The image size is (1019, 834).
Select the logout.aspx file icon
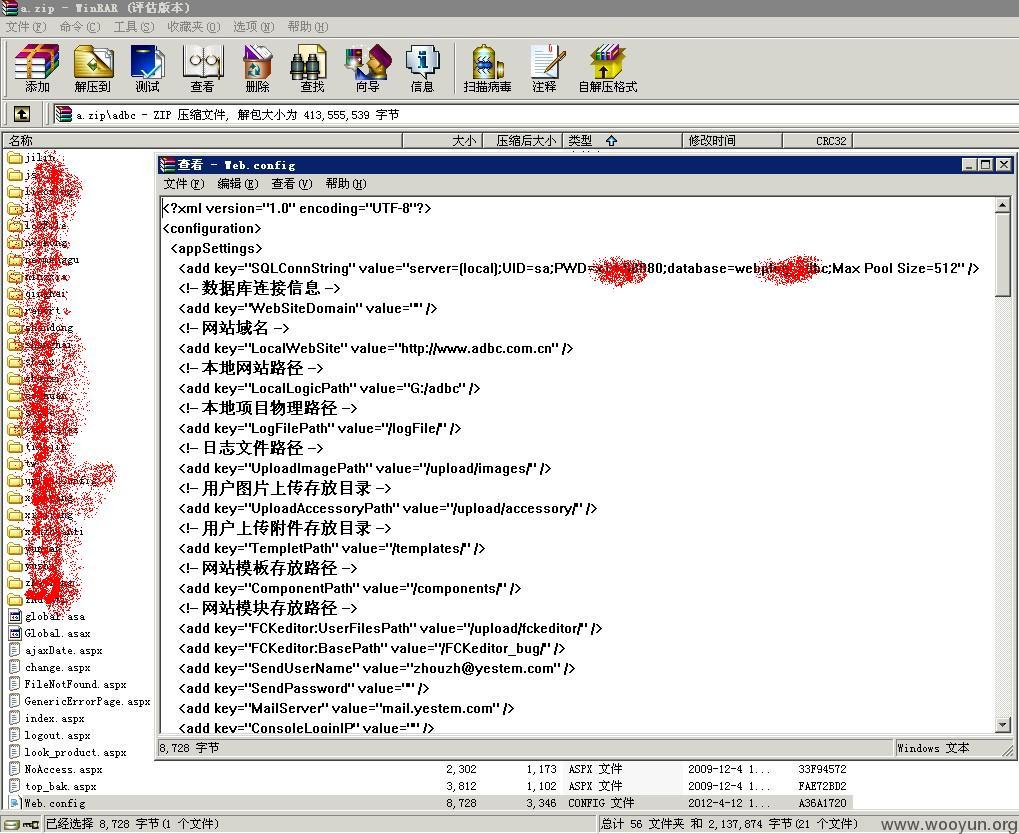tap(15, 735)
